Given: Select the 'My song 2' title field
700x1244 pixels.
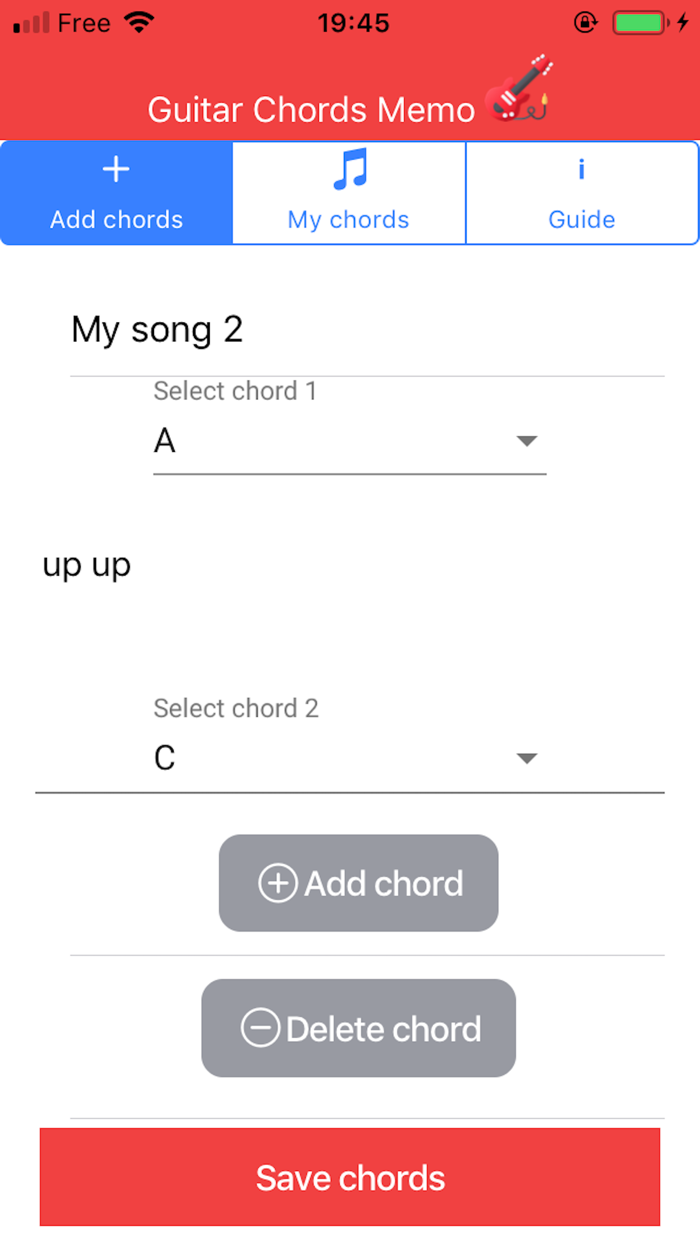Looking at the screenshot, I should pyautogui.click(x=156, y=329).
